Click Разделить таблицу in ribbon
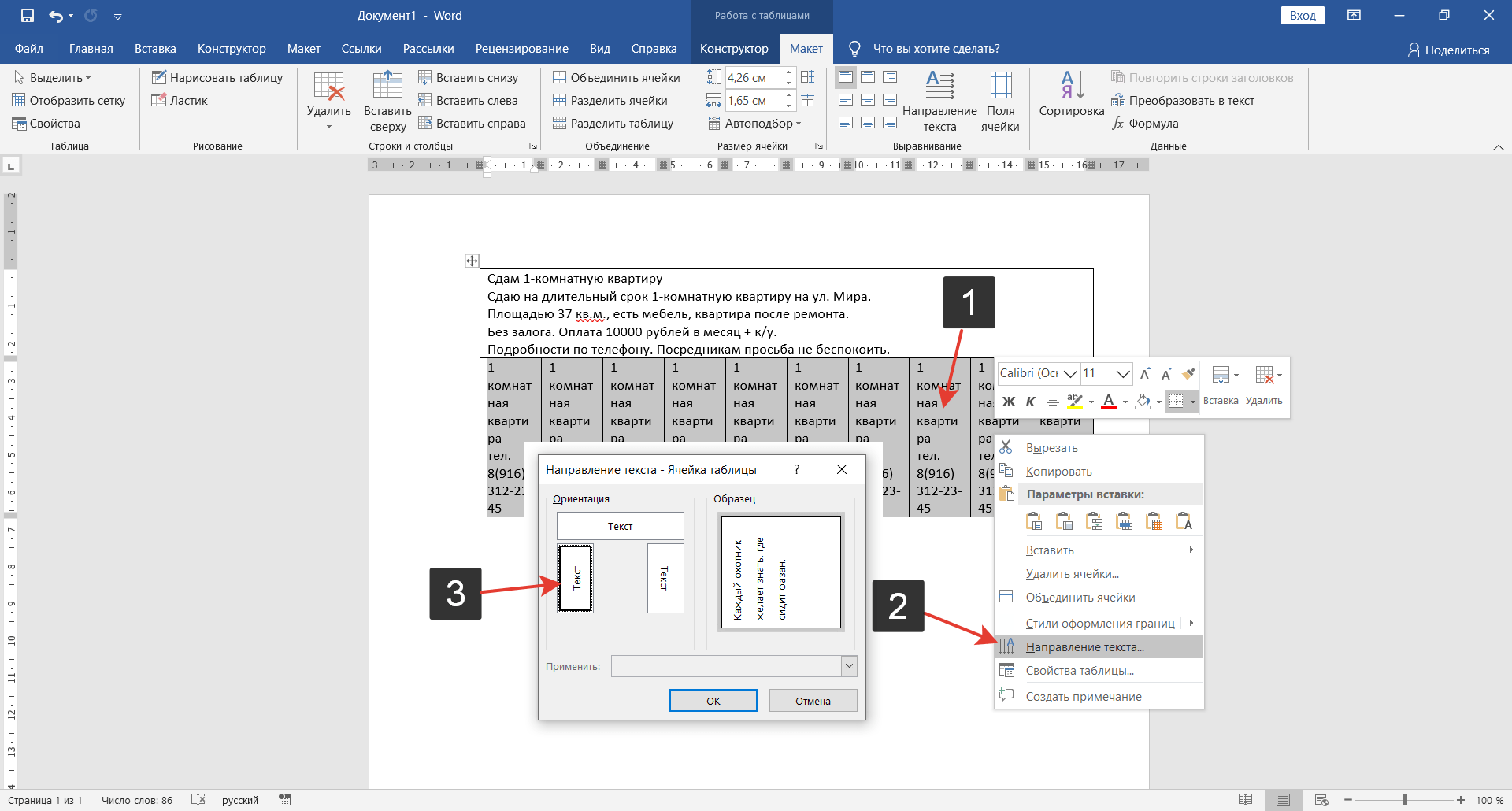 point(613,123)
